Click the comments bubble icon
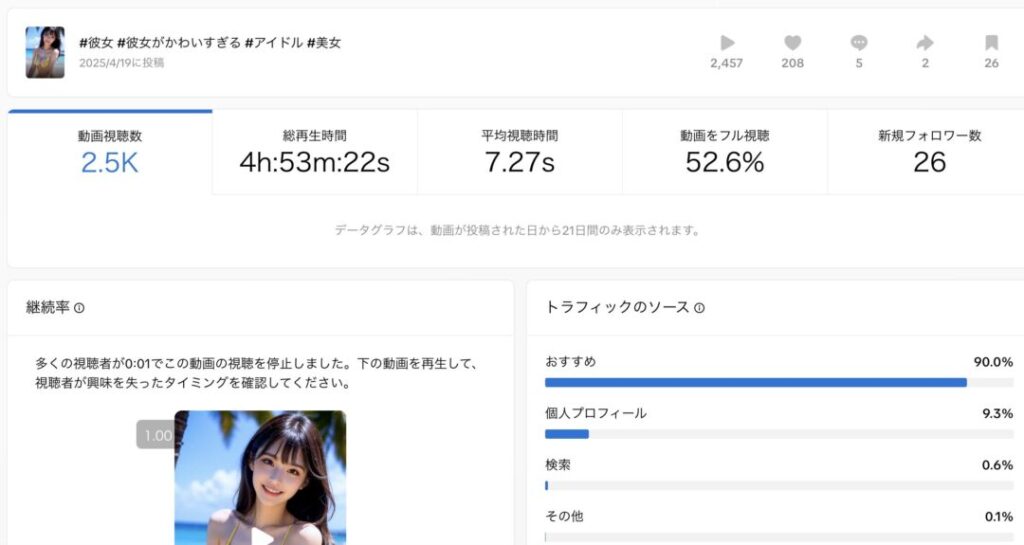The height and width of the screenshot is (545, 1024). point(859,43)
